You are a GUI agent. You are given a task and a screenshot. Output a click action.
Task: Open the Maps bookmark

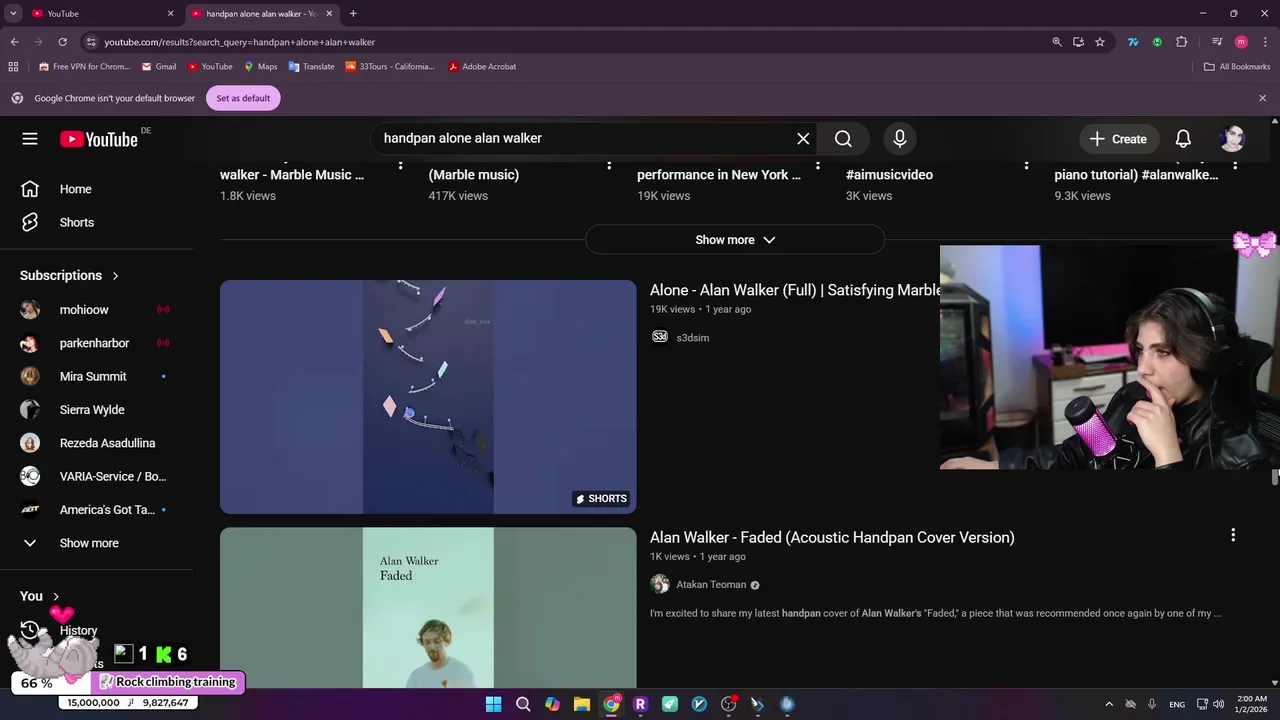click(260, 67)
